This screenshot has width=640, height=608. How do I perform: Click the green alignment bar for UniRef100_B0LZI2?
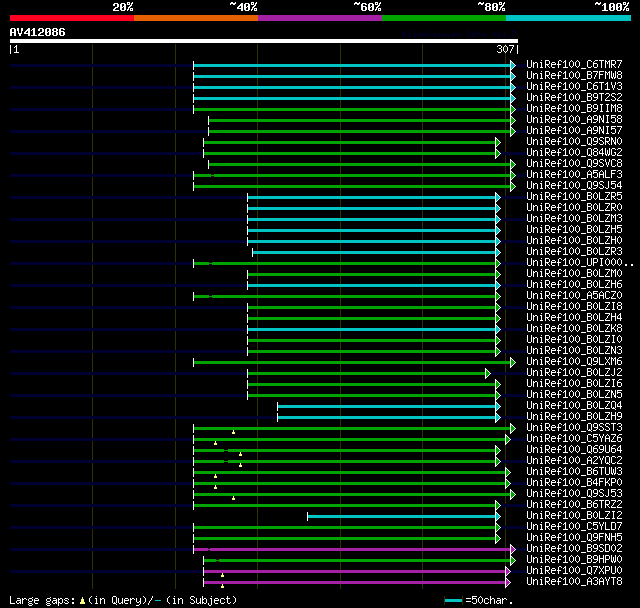click(402, 515)
